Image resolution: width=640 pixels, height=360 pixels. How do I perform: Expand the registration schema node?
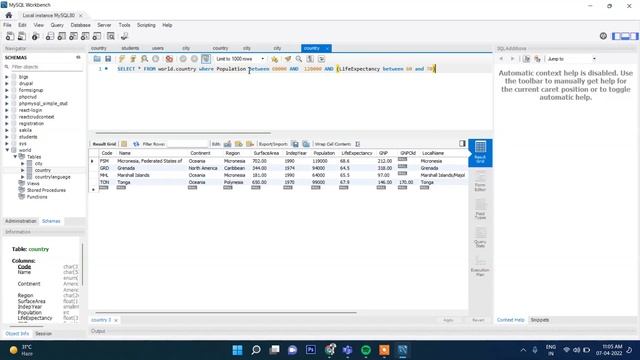coord(7,123)
